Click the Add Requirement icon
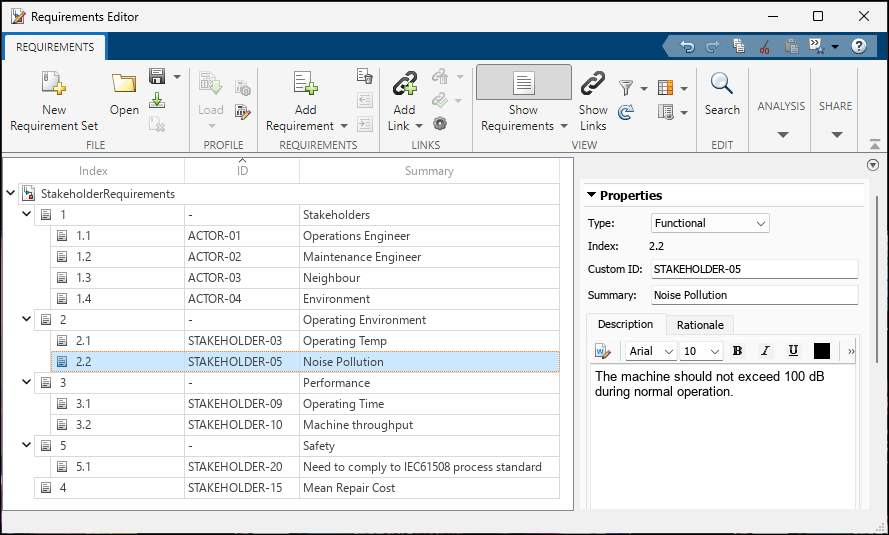The image size is (889, 535). pos(305,84)
